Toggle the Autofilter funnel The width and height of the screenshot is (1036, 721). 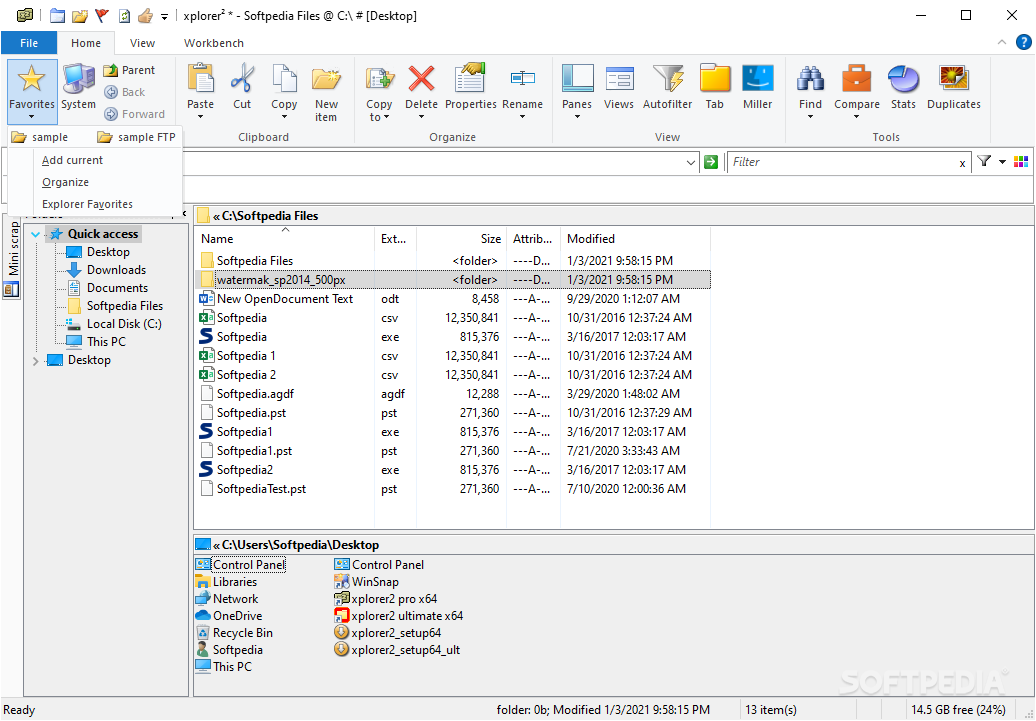[667, 79]
